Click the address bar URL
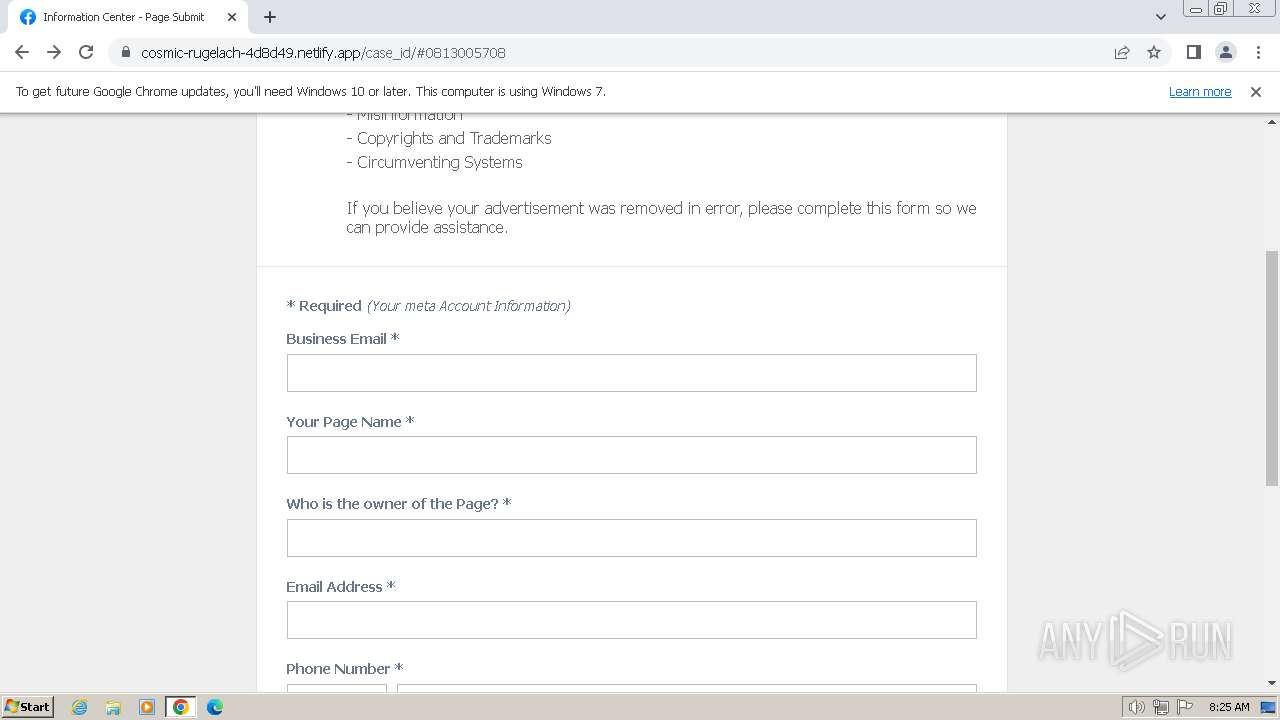1280x720 pixels. tap(323, 52)
